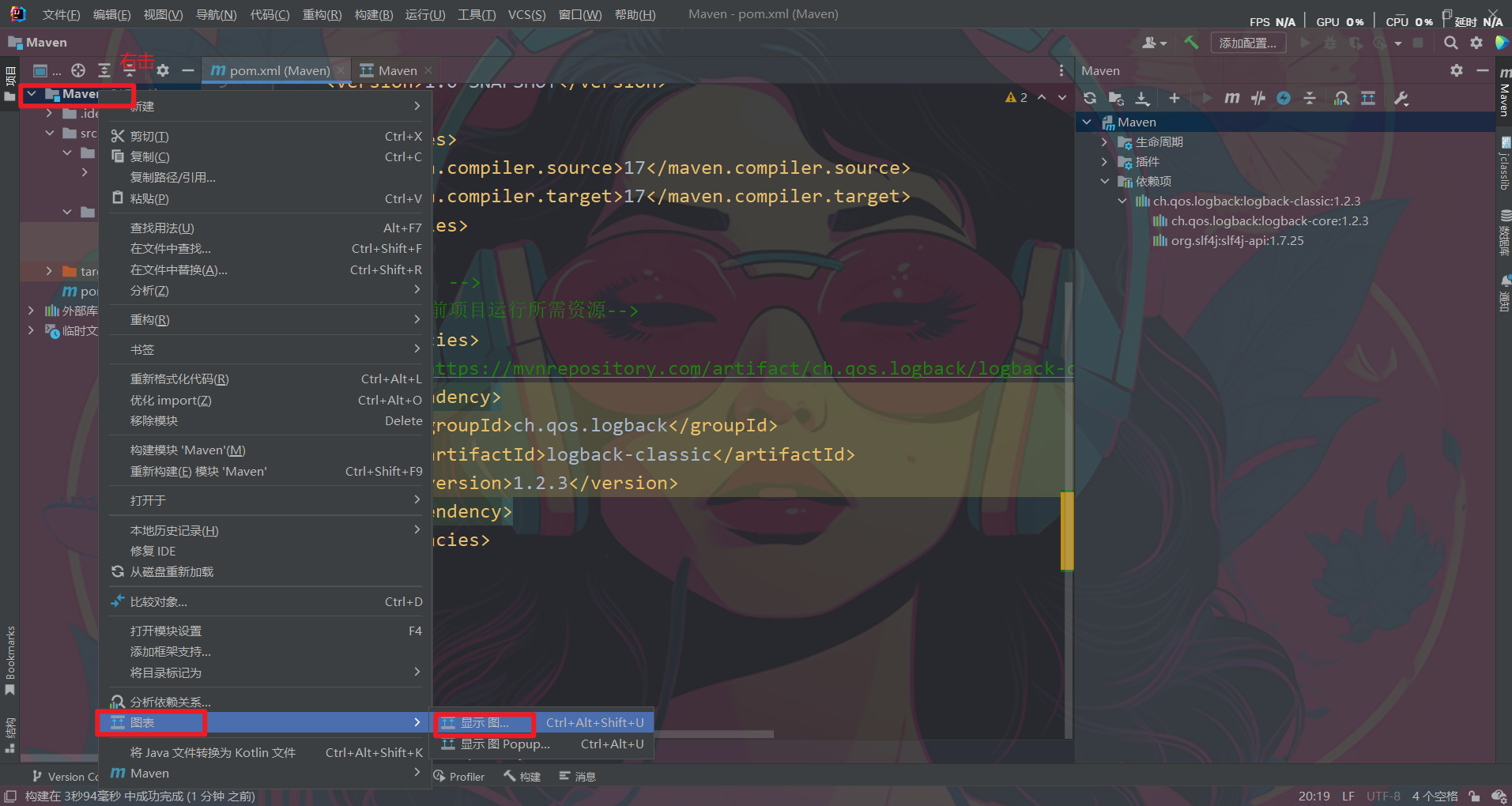Image resolution: width=1512 pixels, height=806 pixels.
Task: Toggle Maven offline mode
Action: tap(1258, 98)
